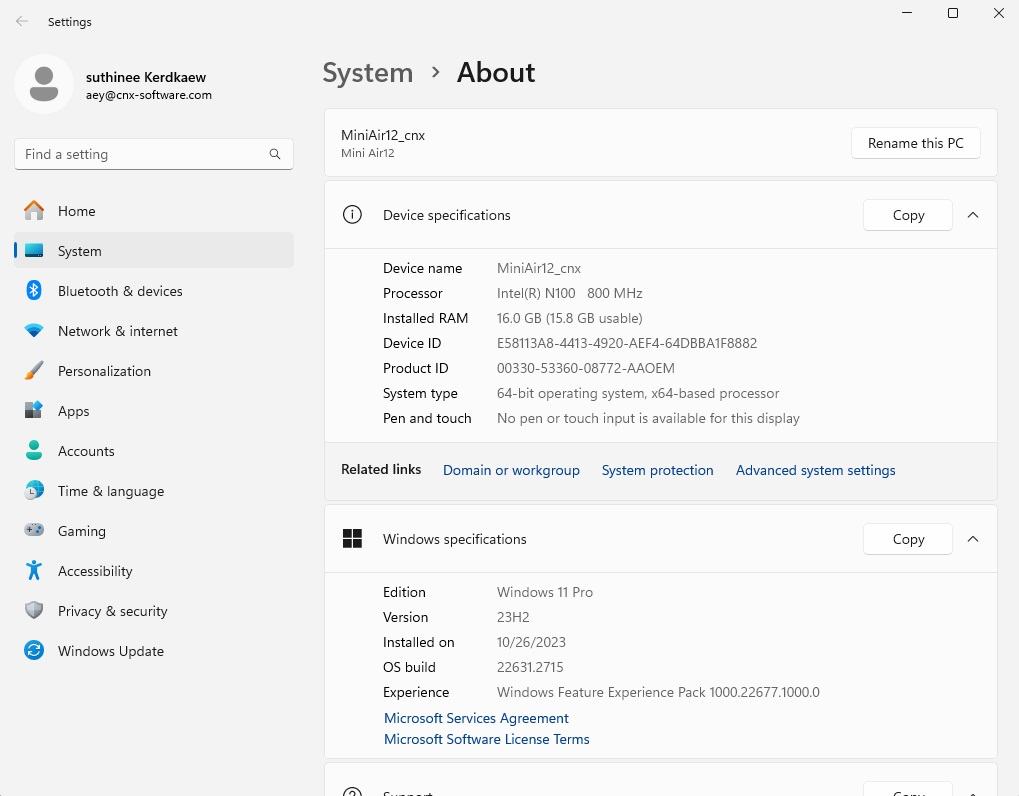Select Gaming settings category

(154, 531)
